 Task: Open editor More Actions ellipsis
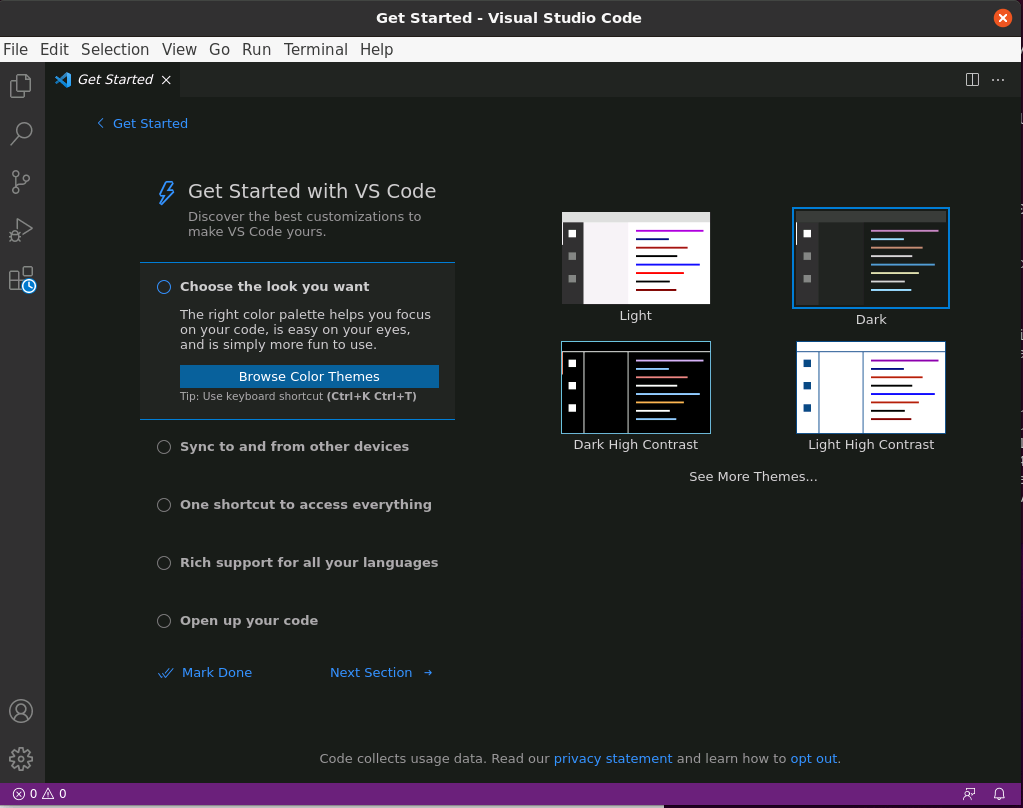tap(998, 80)
